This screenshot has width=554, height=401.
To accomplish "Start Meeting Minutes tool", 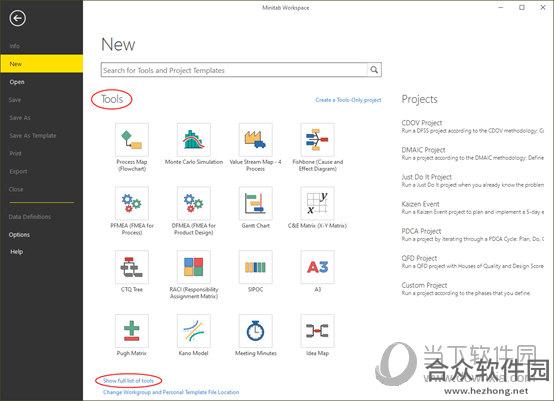I will [255, 331].
